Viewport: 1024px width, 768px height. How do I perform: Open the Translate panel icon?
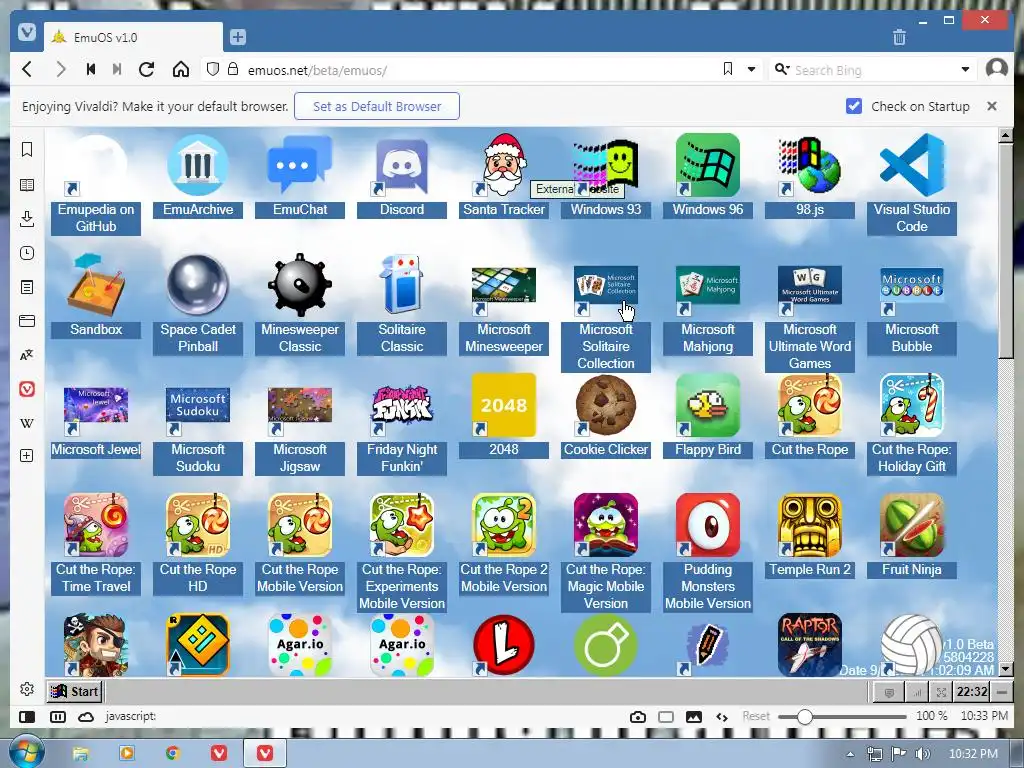pyautogui.click(x=27, y=355)
